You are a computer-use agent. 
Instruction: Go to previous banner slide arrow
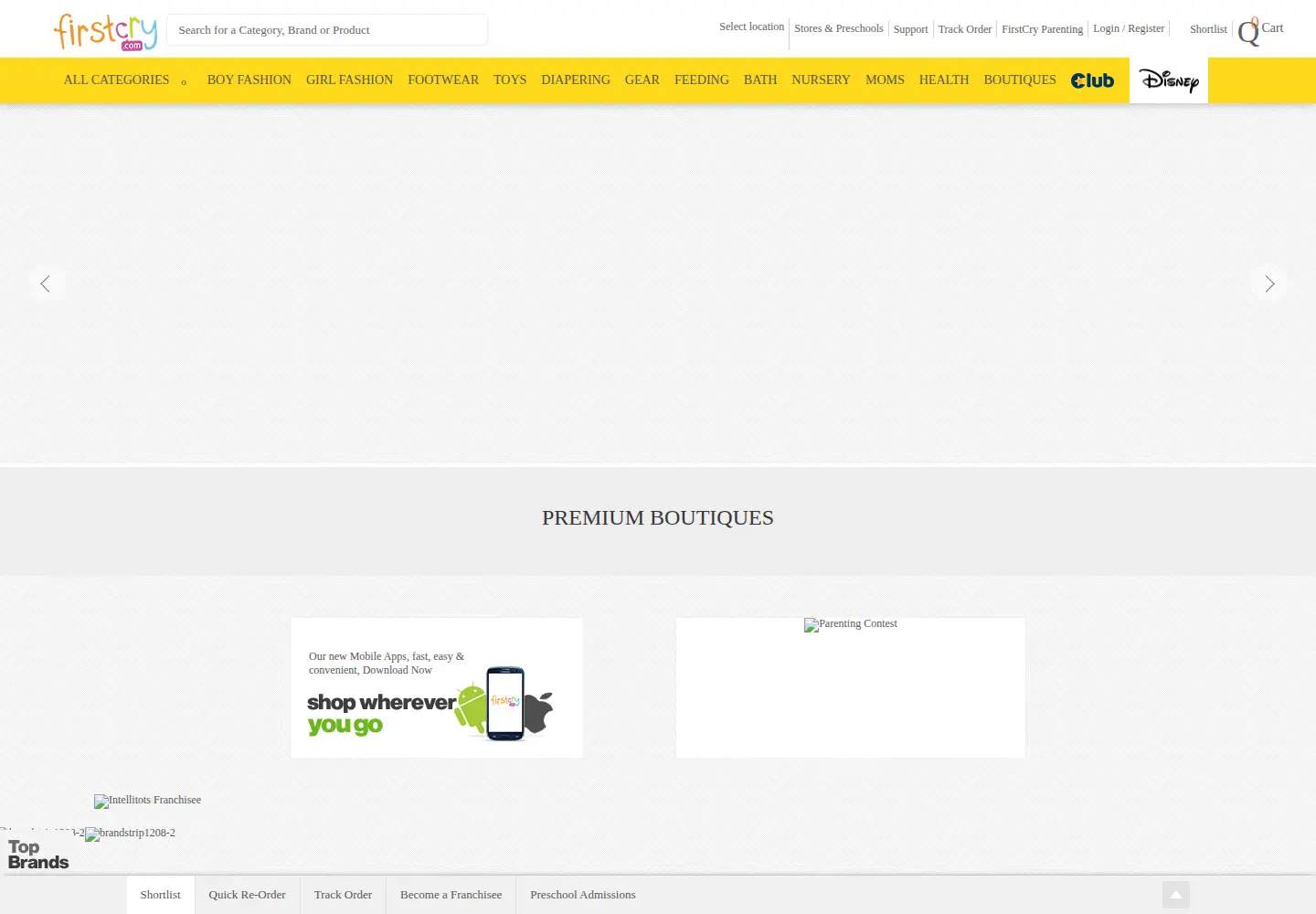46,283
